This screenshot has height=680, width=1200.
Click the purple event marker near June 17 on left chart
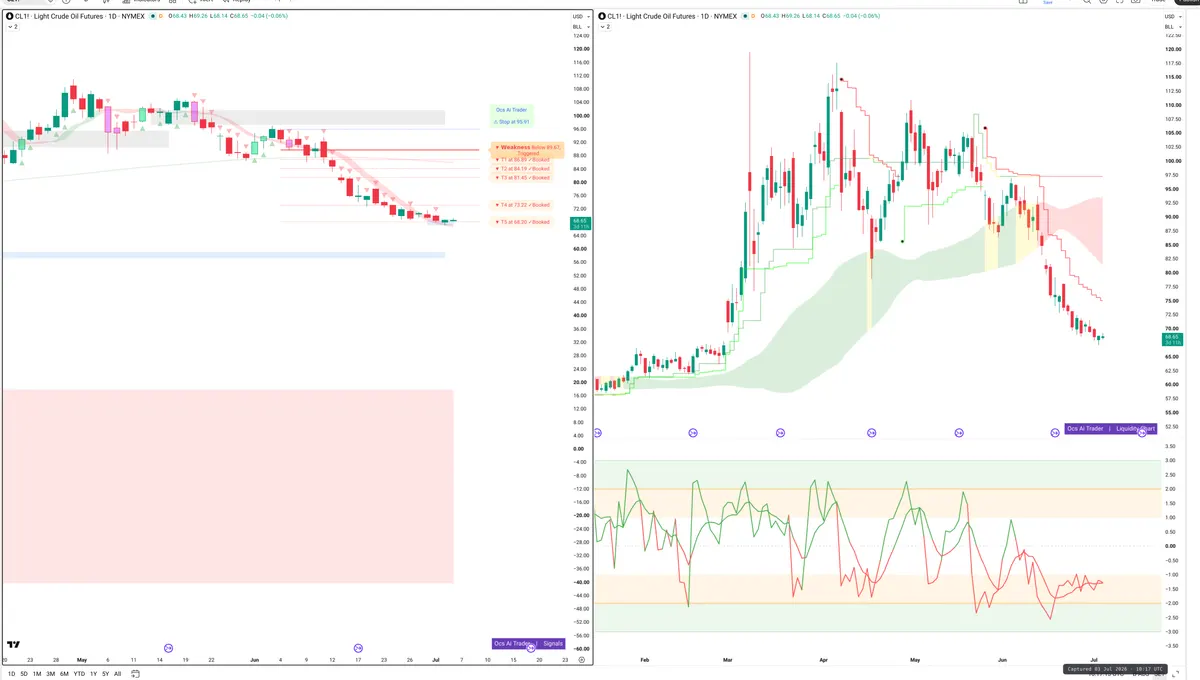[359, 648]
